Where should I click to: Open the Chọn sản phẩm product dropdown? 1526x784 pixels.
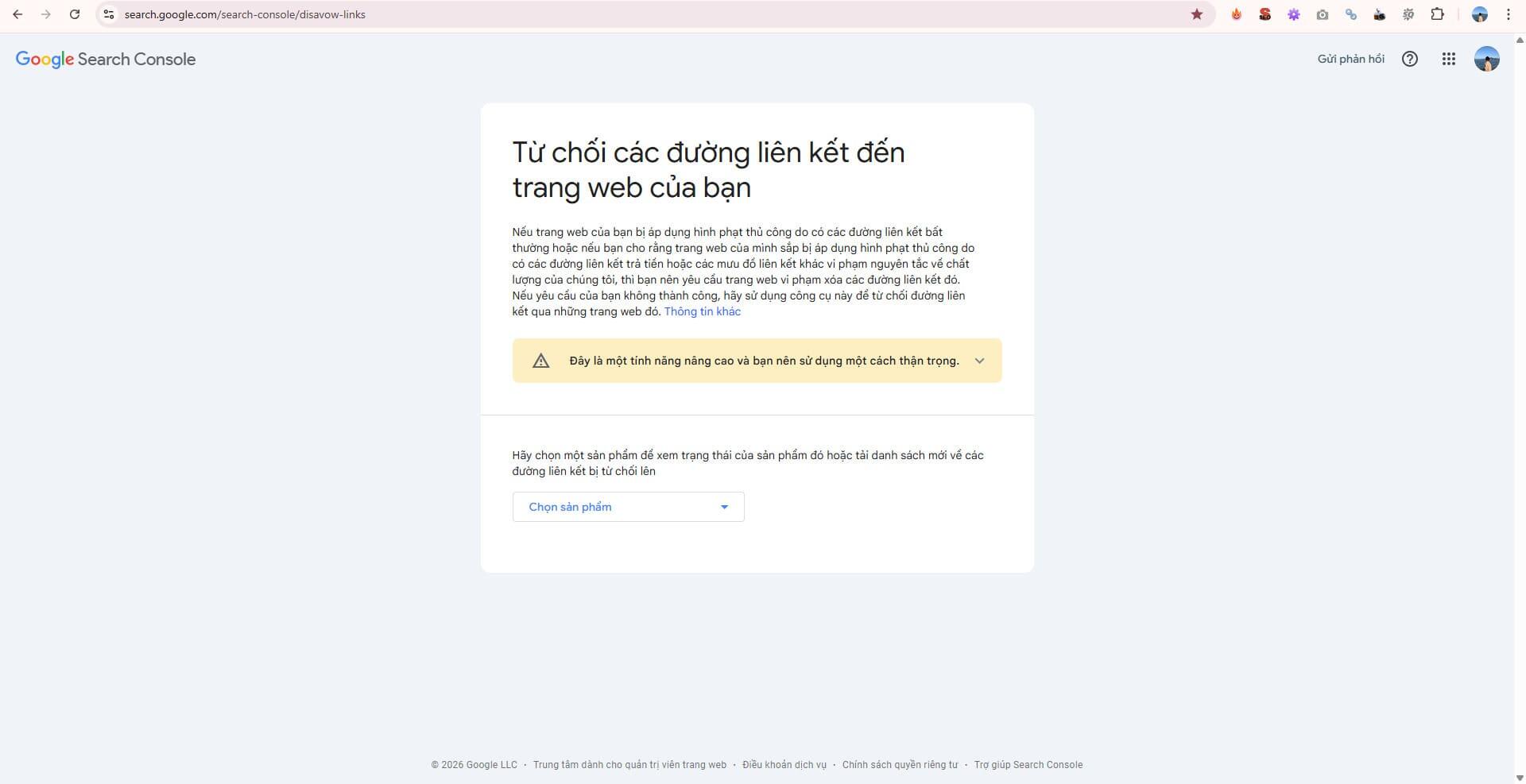(627, 507)
